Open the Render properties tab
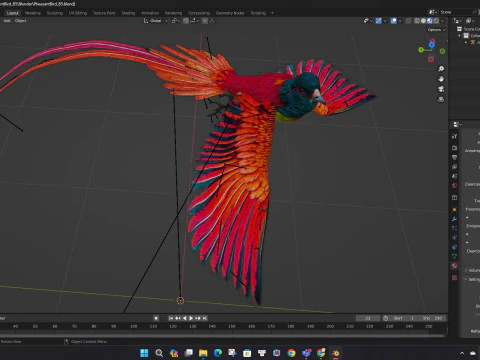480x360 pixels. click(454, 148)
